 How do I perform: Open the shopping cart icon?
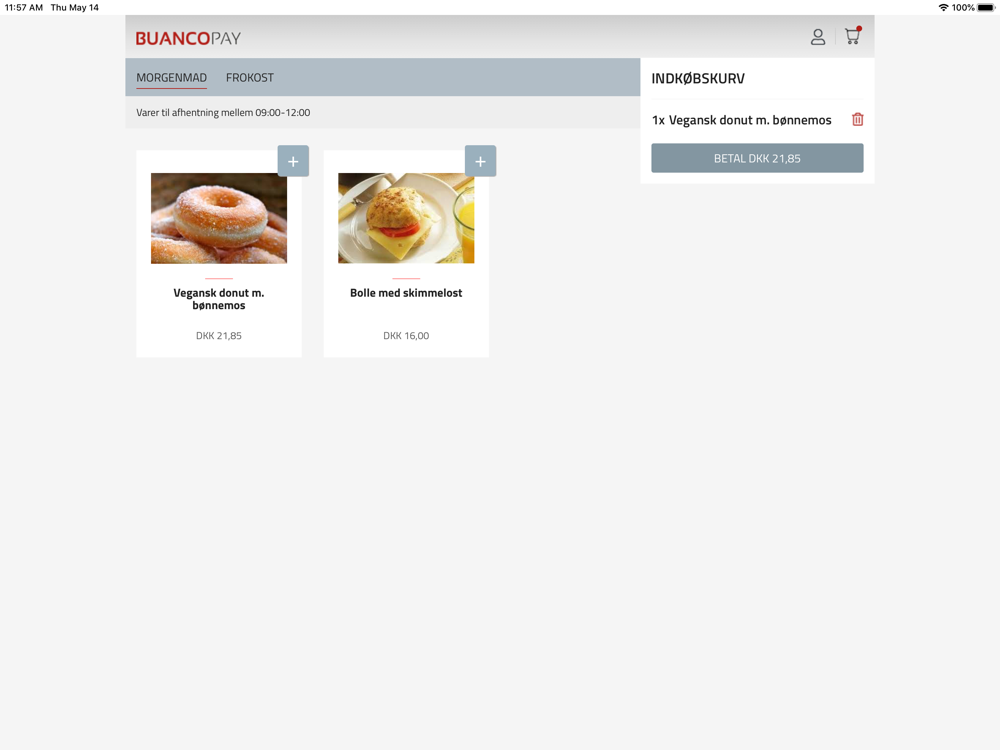tap(853, 36)
